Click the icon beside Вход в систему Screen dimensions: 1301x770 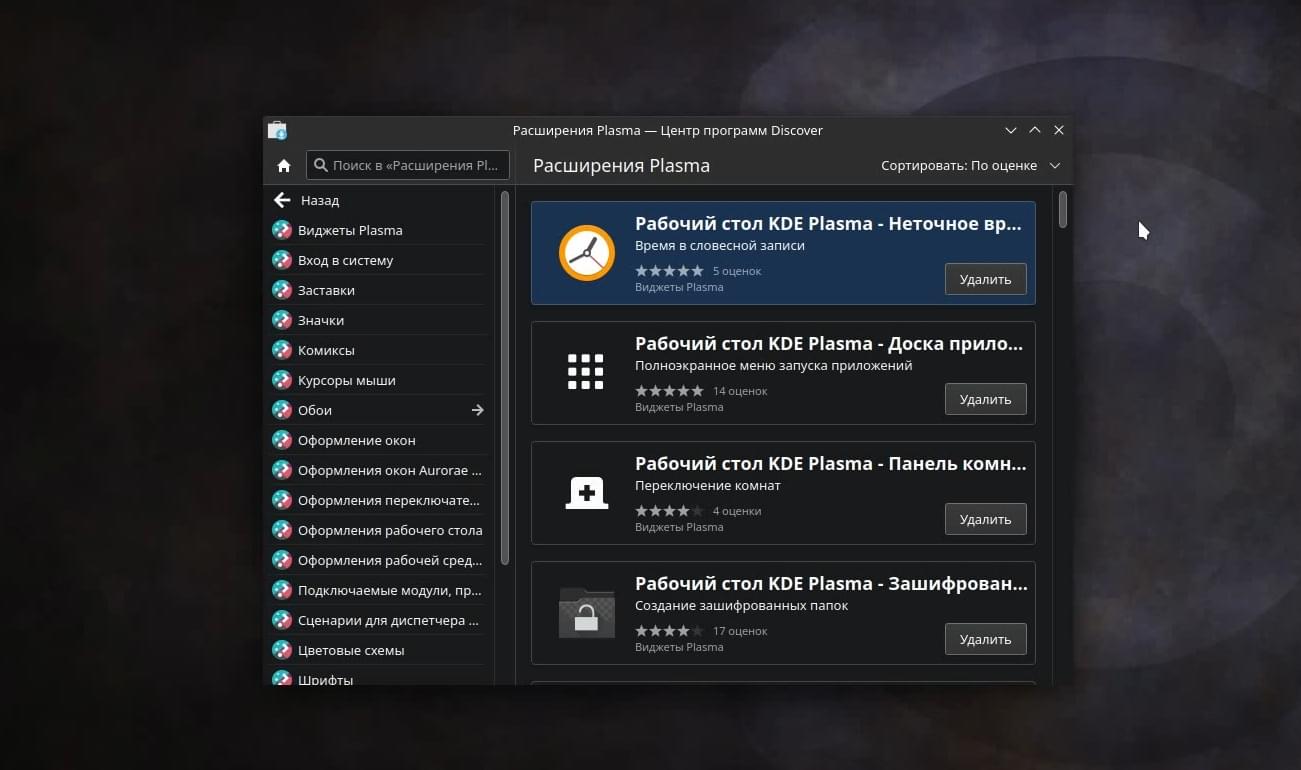click(x=282, y=260)
